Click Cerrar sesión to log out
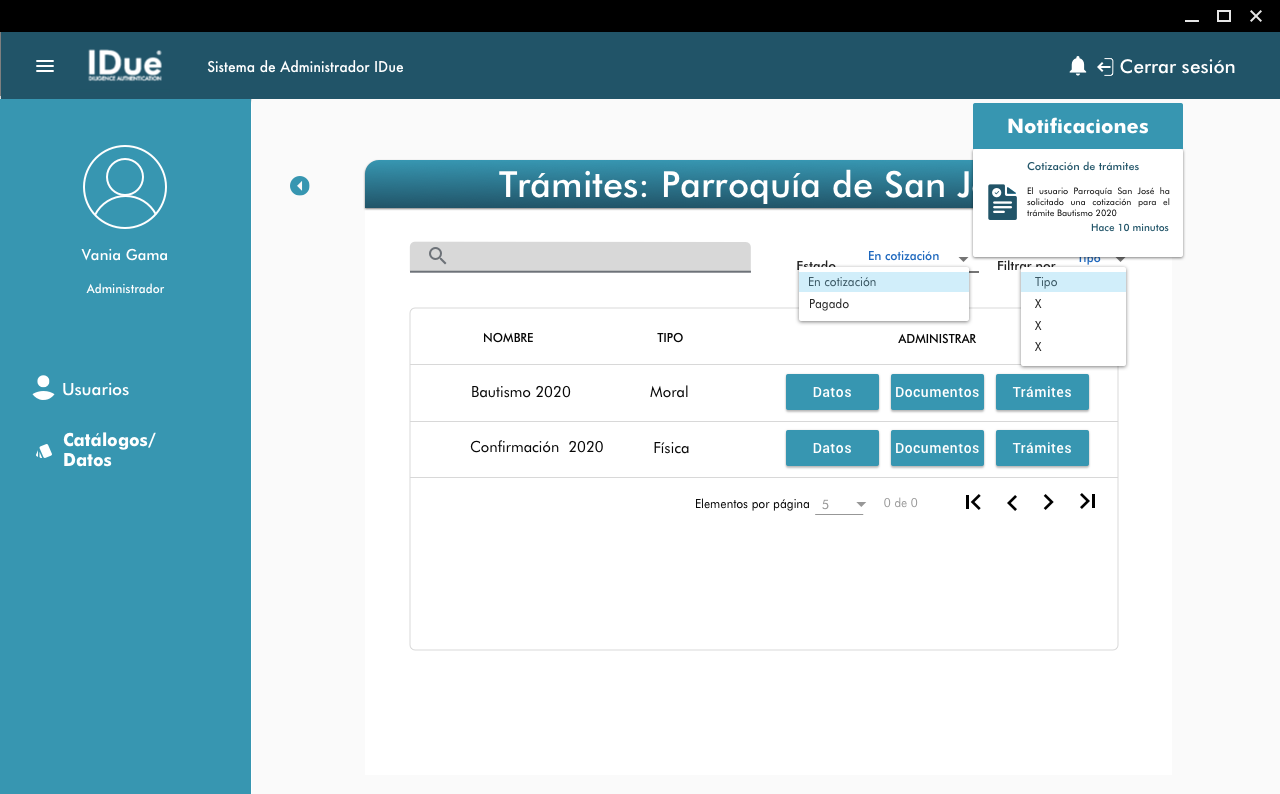This screenshot has height=794, width=1280. point(1176,67)
